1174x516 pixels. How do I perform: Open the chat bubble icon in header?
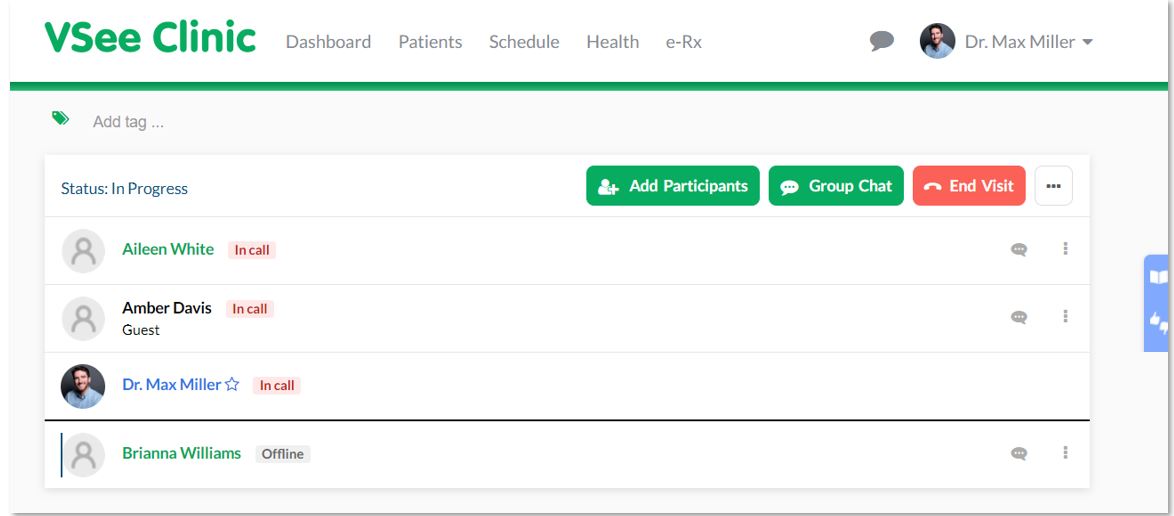882,40
